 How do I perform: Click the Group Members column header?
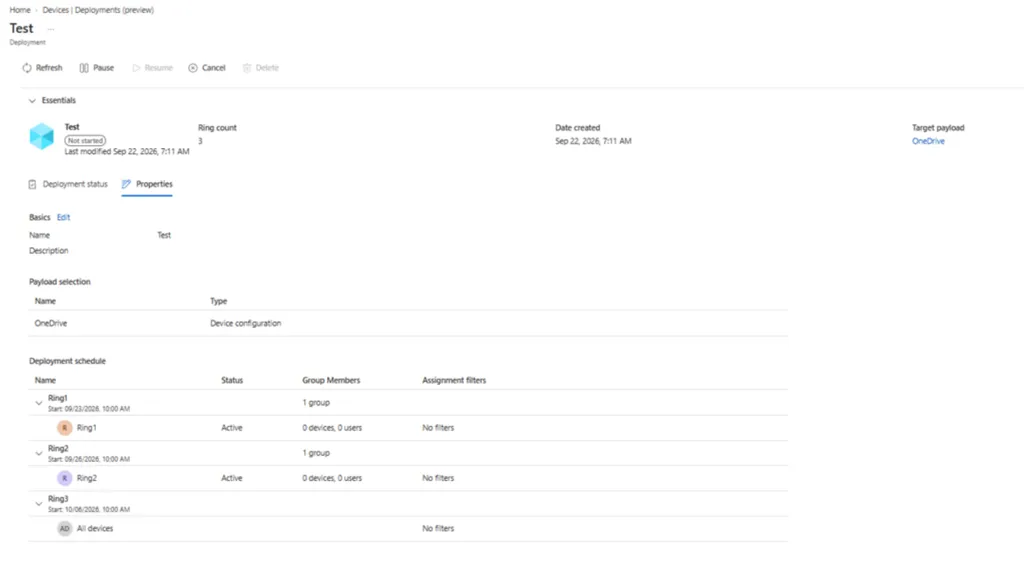pyautogui.click(x=331, y=380)
